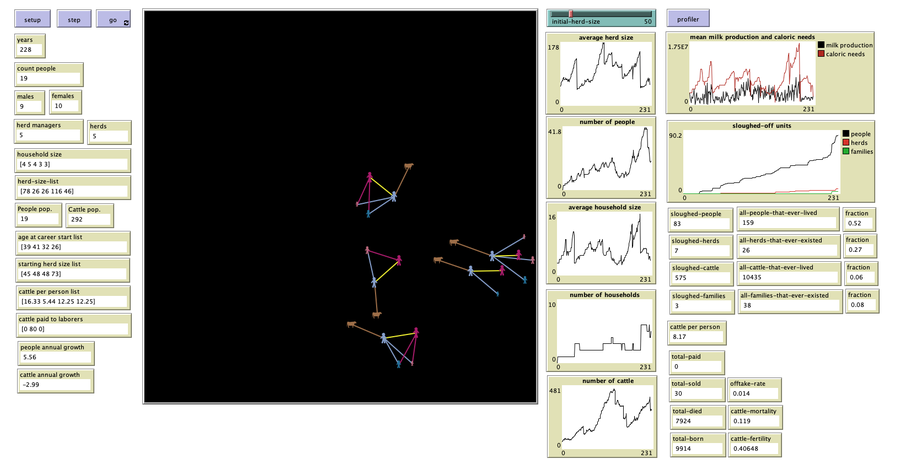Click the sloughed-off units plot
The height and width of the screenshot is (475, 900).
(x=771, y=161)
